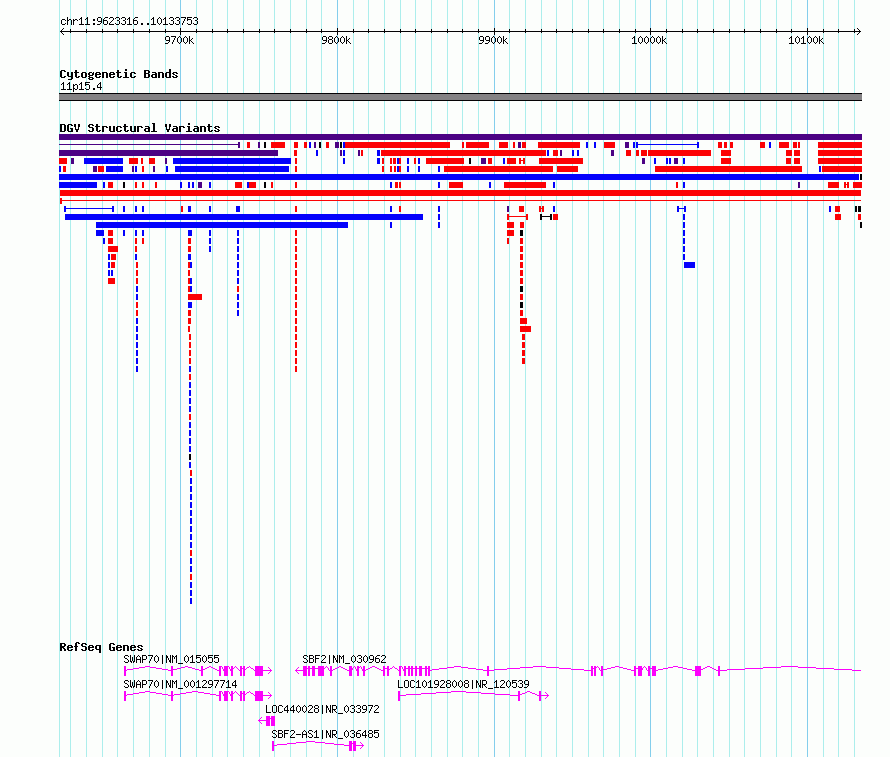Click the small blue variant block near 10020k
Screen dimensions: 890x757
coord(690,265)
